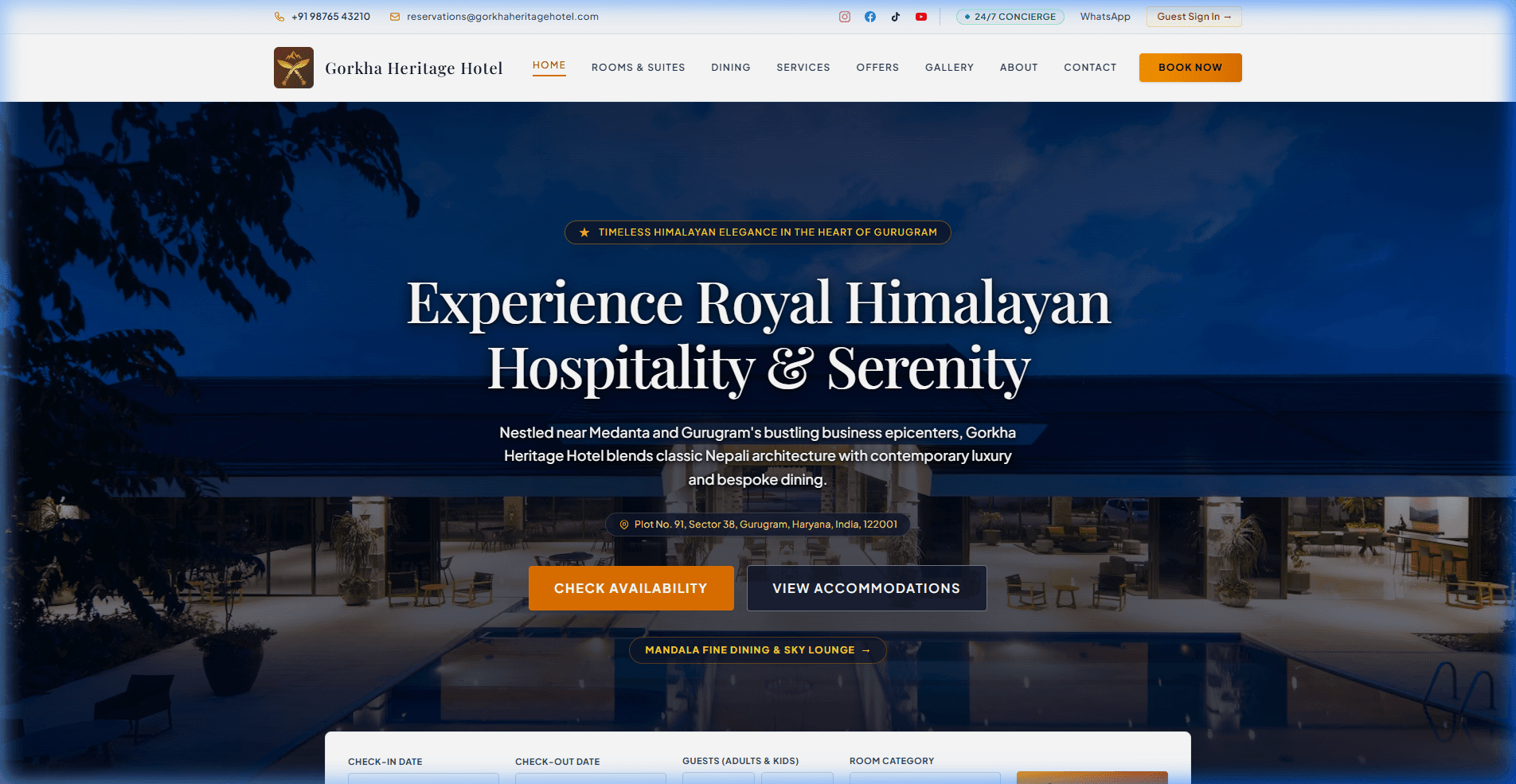Open the TikTok social icon
The height and width of the screenshot is (784, 1516).
[x=896, y=17]
